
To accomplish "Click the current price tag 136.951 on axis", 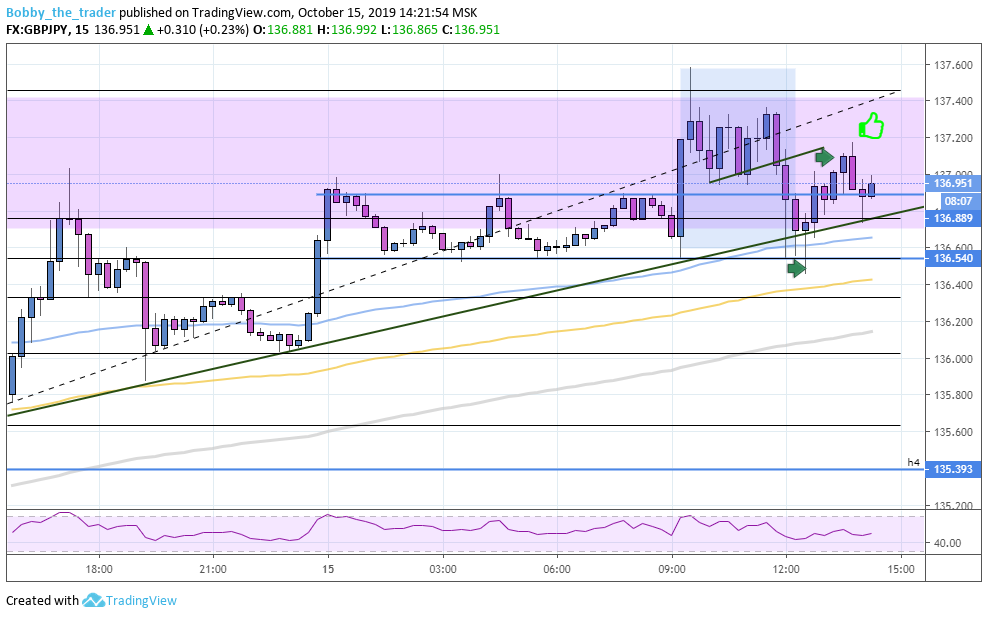I will click(953, 183).
